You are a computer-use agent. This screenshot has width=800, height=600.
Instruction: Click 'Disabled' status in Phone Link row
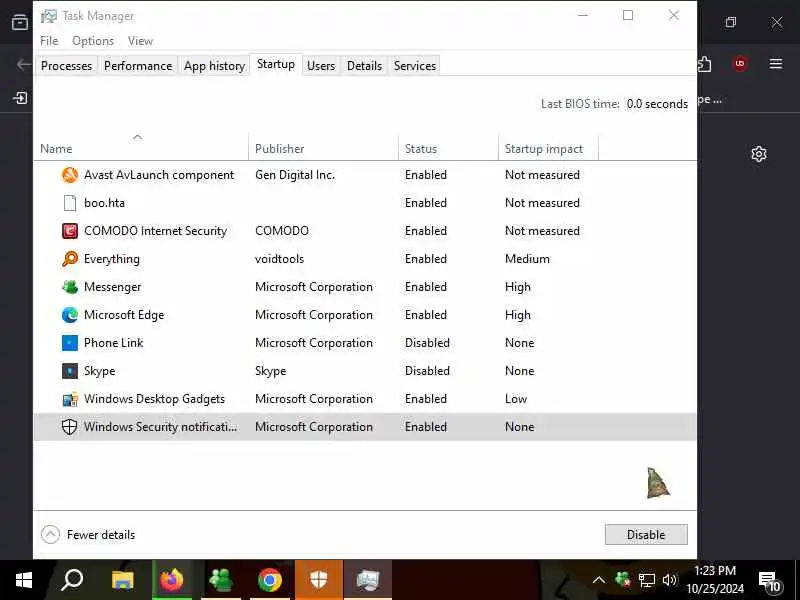(427, 343)
